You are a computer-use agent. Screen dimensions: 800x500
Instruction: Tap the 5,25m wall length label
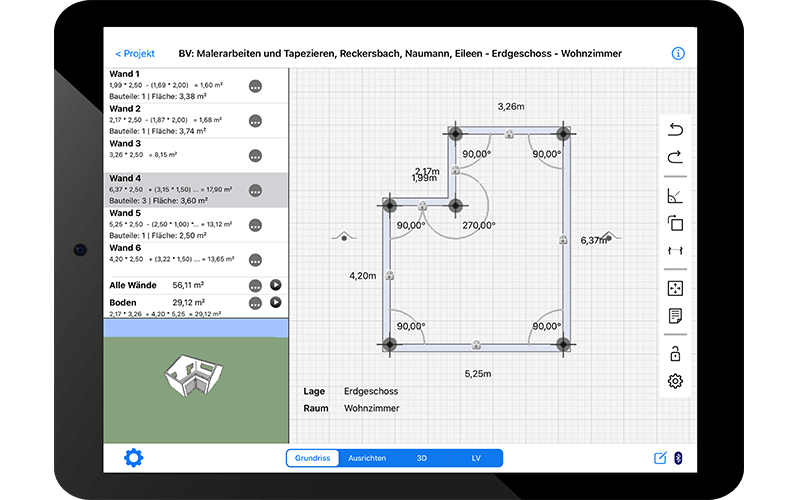tap(478, 374)
